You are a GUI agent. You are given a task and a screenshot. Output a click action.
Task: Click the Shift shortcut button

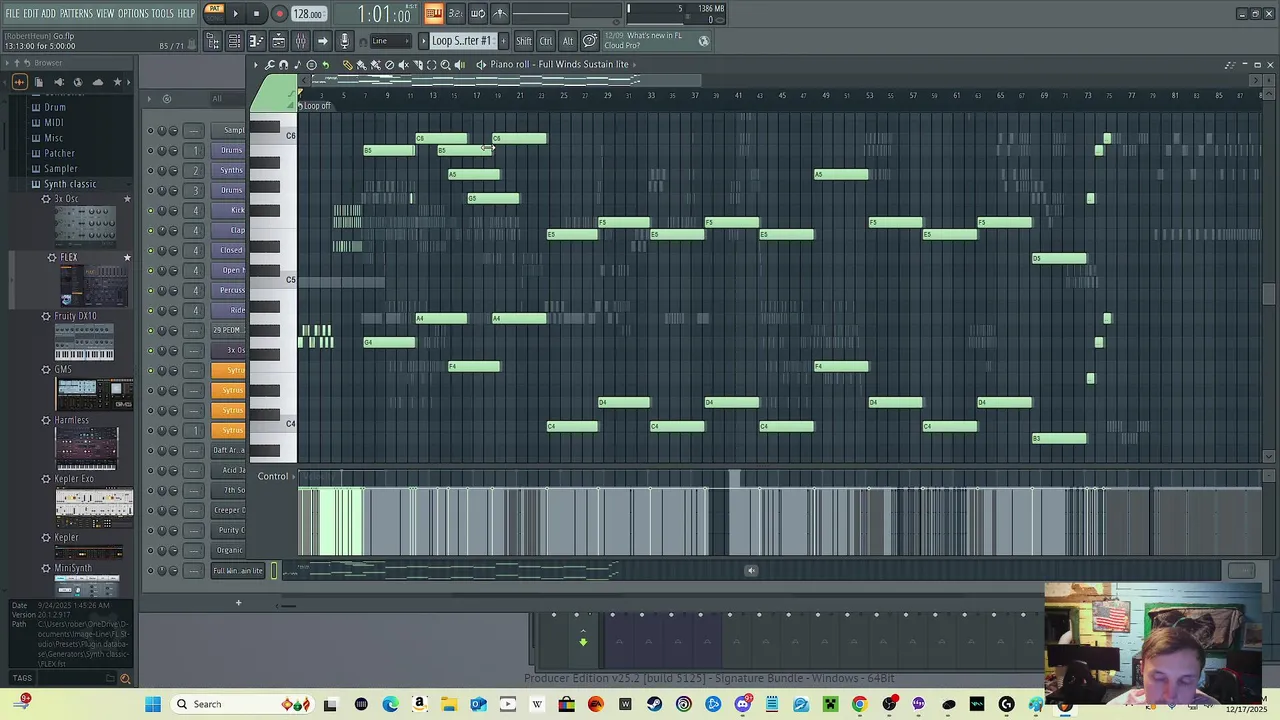(524, 41)
